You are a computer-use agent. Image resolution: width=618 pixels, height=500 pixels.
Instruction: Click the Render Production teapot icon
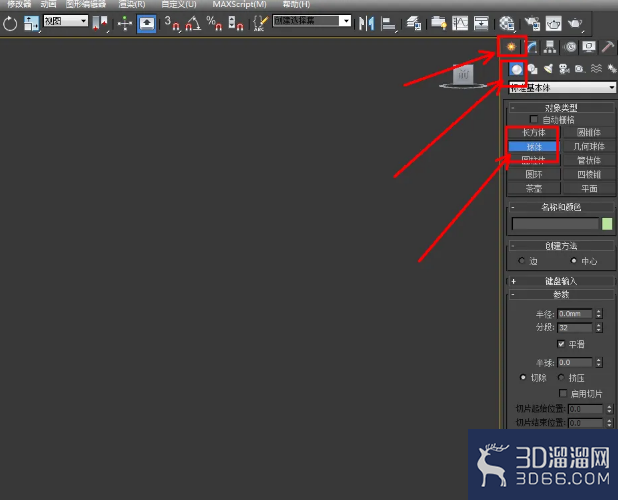point(575,23)
